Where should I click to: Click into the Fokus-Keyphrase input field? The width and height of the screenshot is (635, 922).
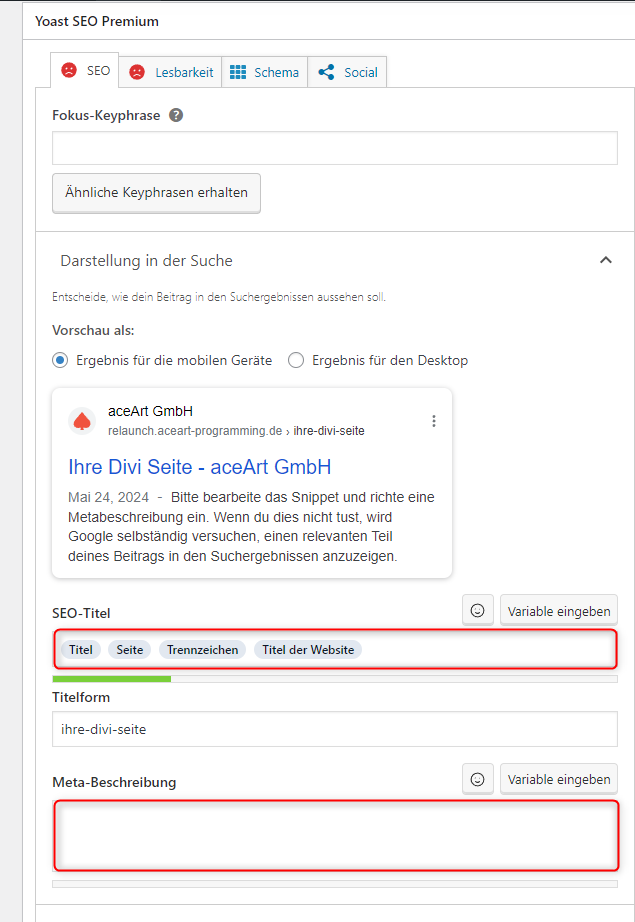[x=334, y=148]
